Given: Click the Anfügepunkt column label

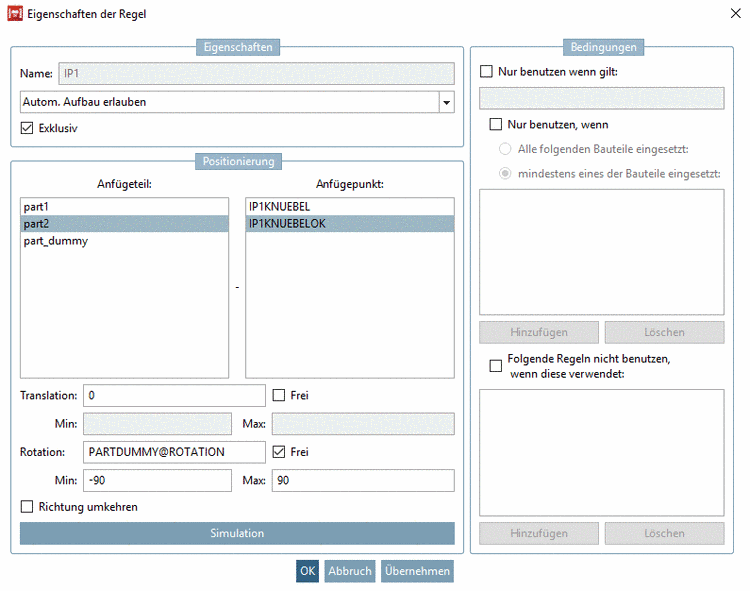Looking at the screenshot, I should point(350,184).
